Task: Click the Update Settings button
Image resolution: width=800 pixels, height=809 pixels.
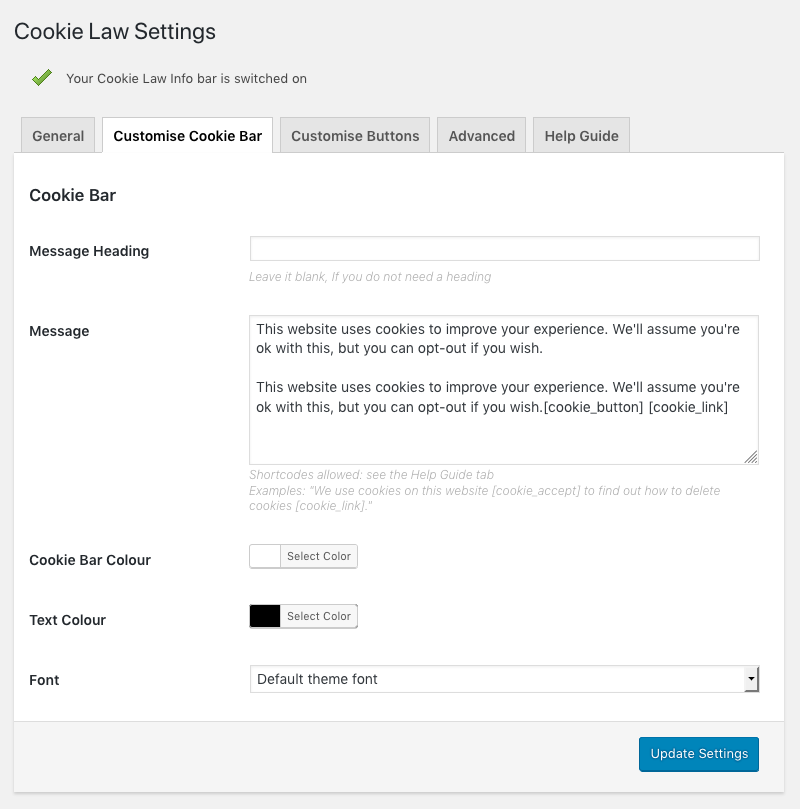Action: click(x=698, y=754)
